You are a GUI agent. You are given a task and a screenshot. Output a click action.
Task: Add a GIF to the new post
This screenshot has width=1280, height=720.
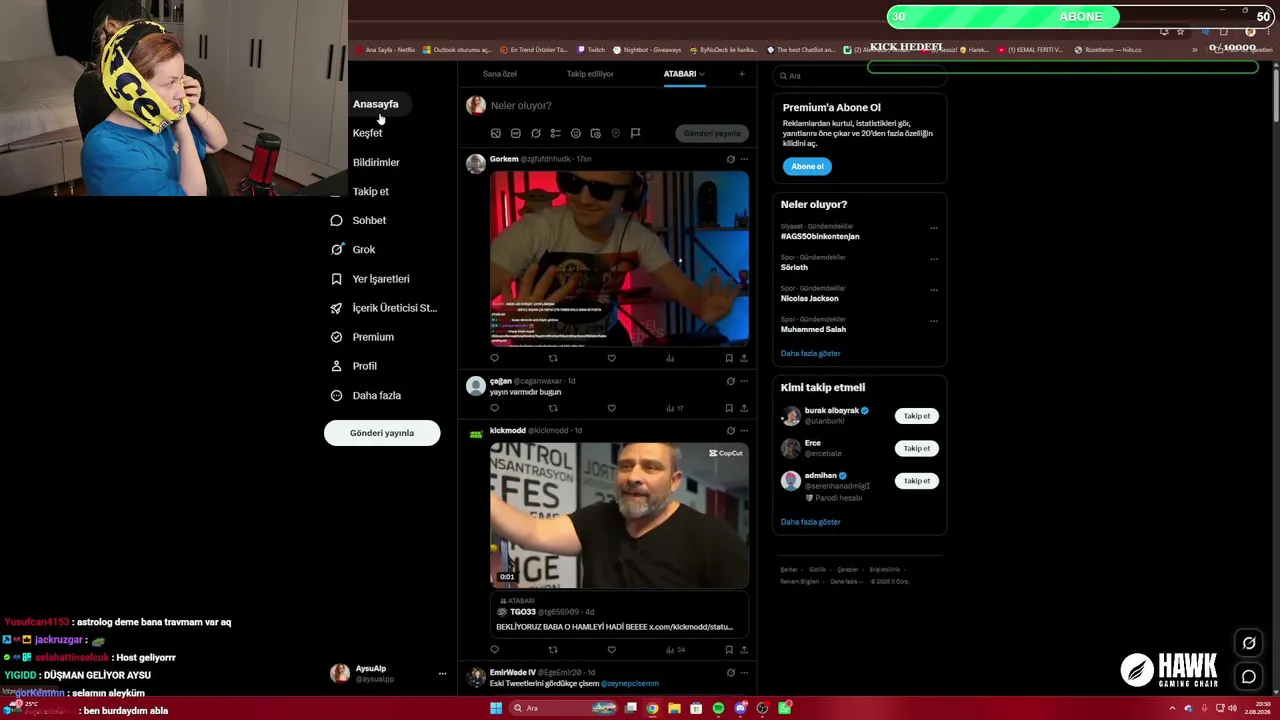click(515, 133)
